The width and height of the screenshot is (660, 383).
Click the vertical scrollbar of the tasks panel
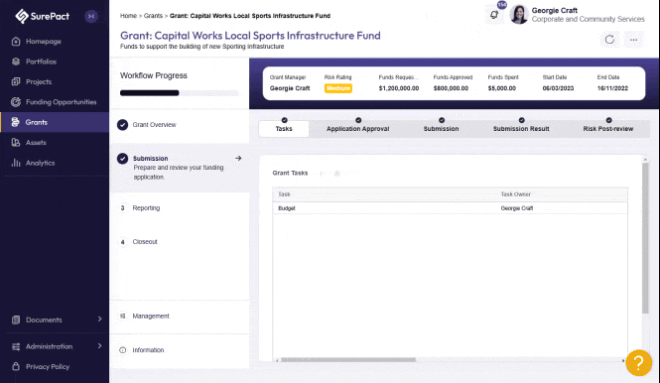point(645,238)
